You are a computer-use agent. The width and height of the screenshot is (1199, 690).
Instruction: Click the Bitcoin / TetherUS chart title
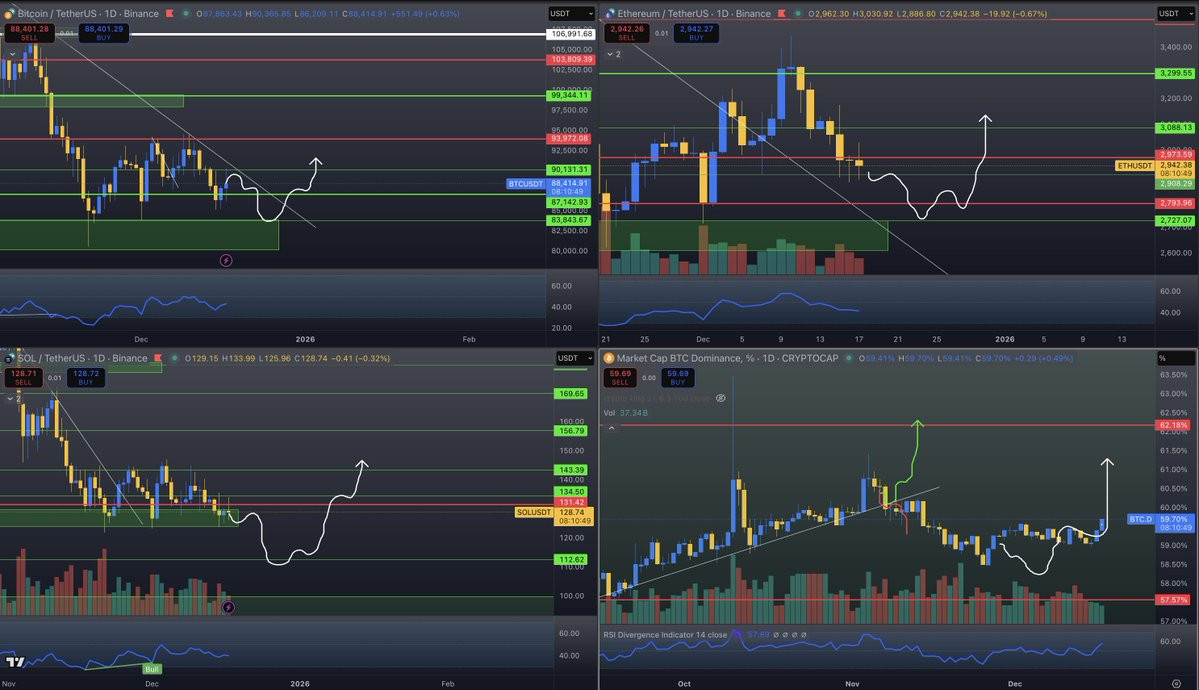pyautogui.click(x=88, y=14)
